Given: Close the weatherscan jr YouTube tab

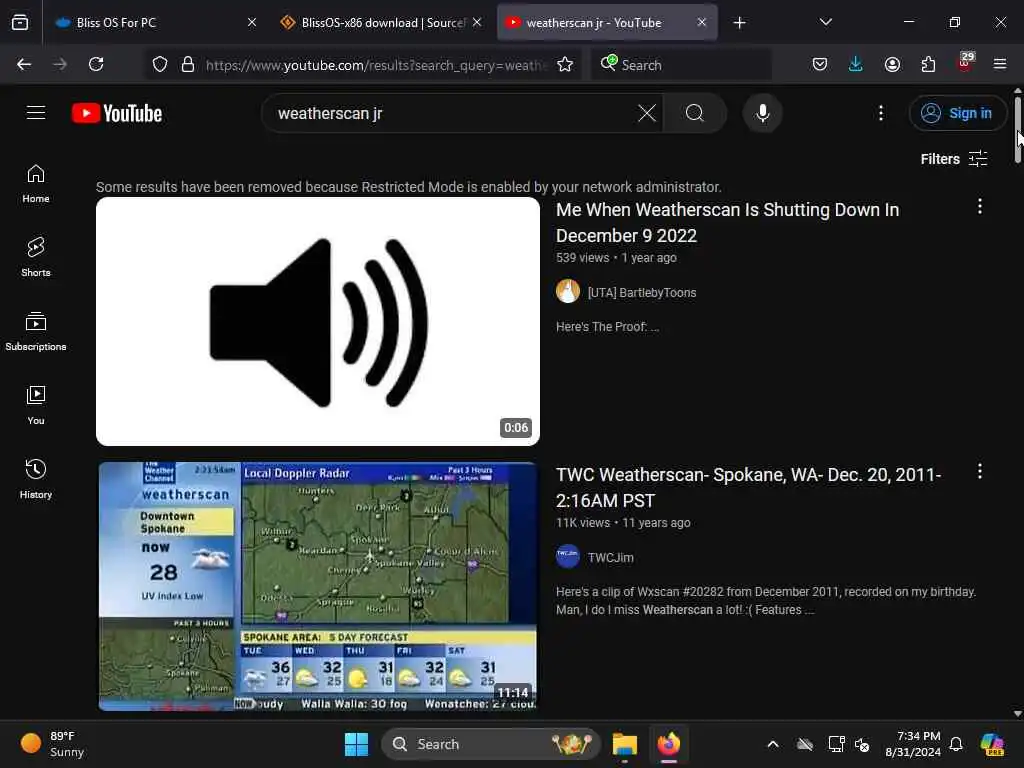Looking at the screenshot, I should 701,22.
